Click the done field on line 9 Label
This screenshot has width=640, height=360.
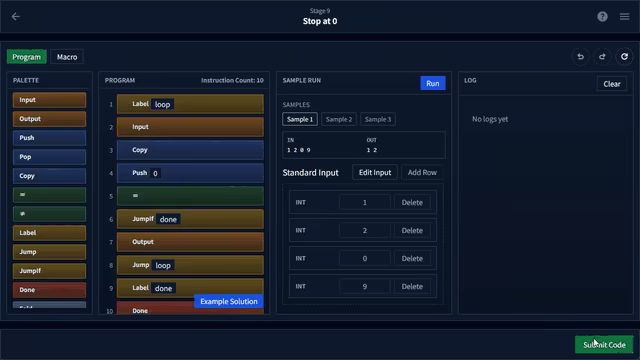coord(163,288)
